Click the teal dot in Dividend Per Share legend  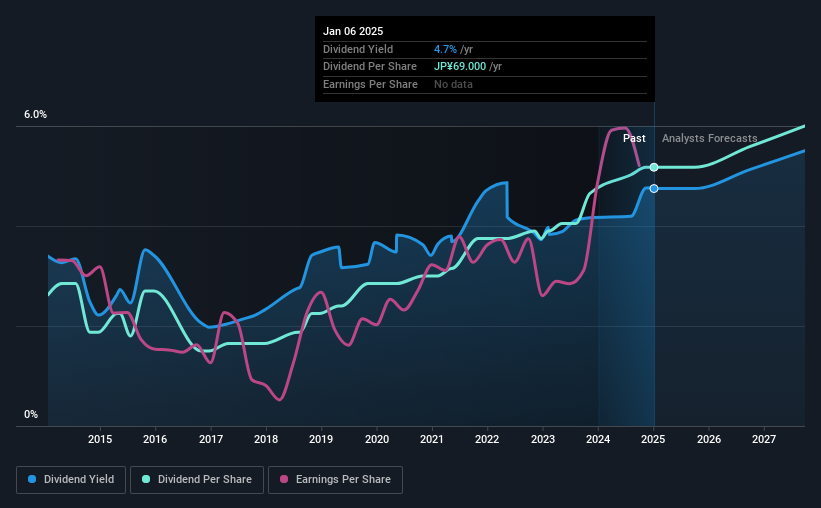(x=146, y=479)
